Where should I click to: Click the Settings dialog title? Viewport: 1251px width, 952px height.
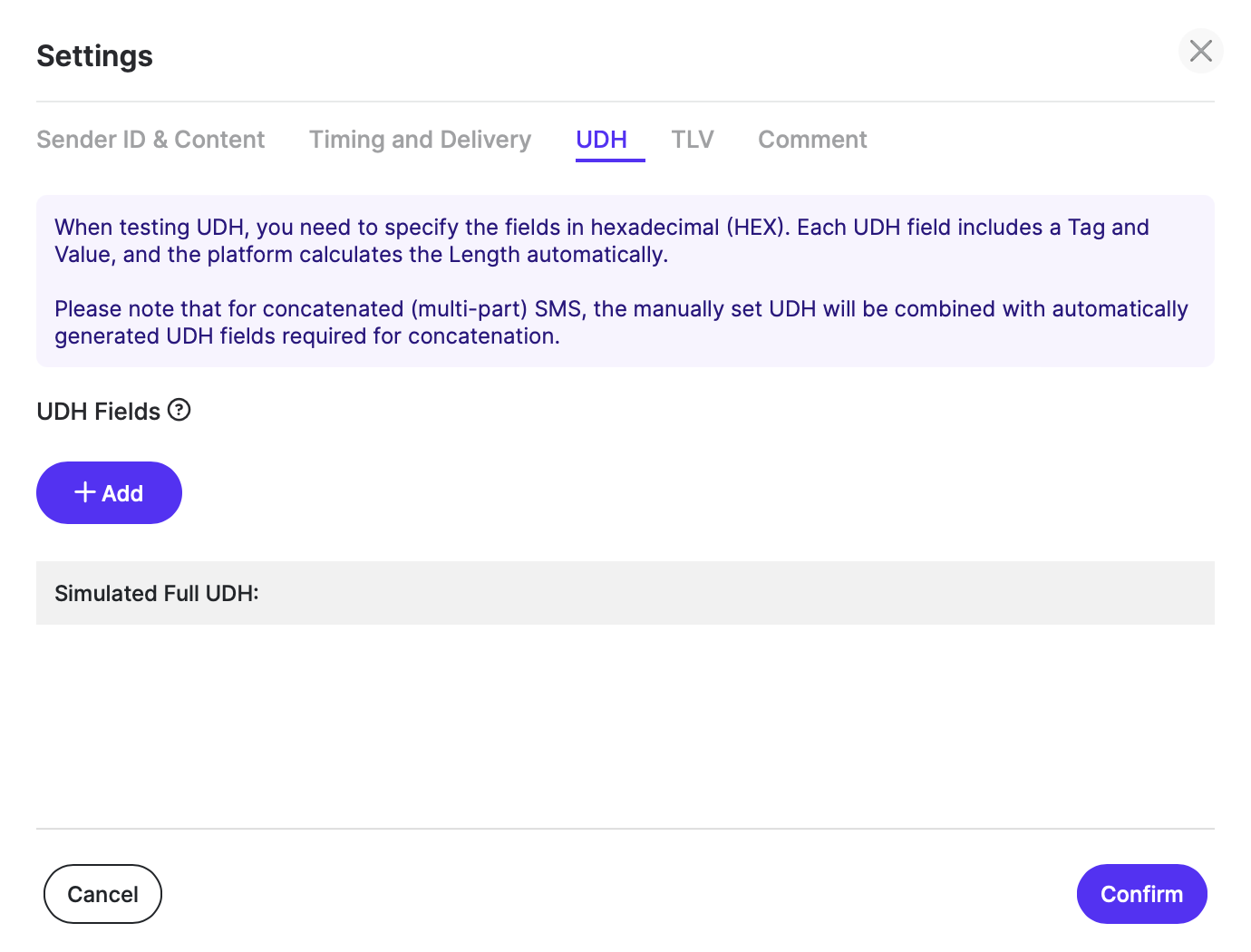coord(94,56)
